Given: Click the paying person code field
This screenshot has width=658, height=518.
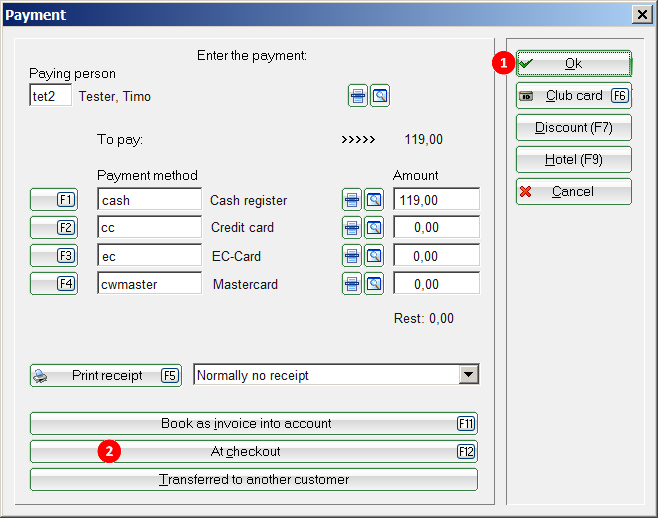Looking at the screenshot, I should (x=50, y=96).
